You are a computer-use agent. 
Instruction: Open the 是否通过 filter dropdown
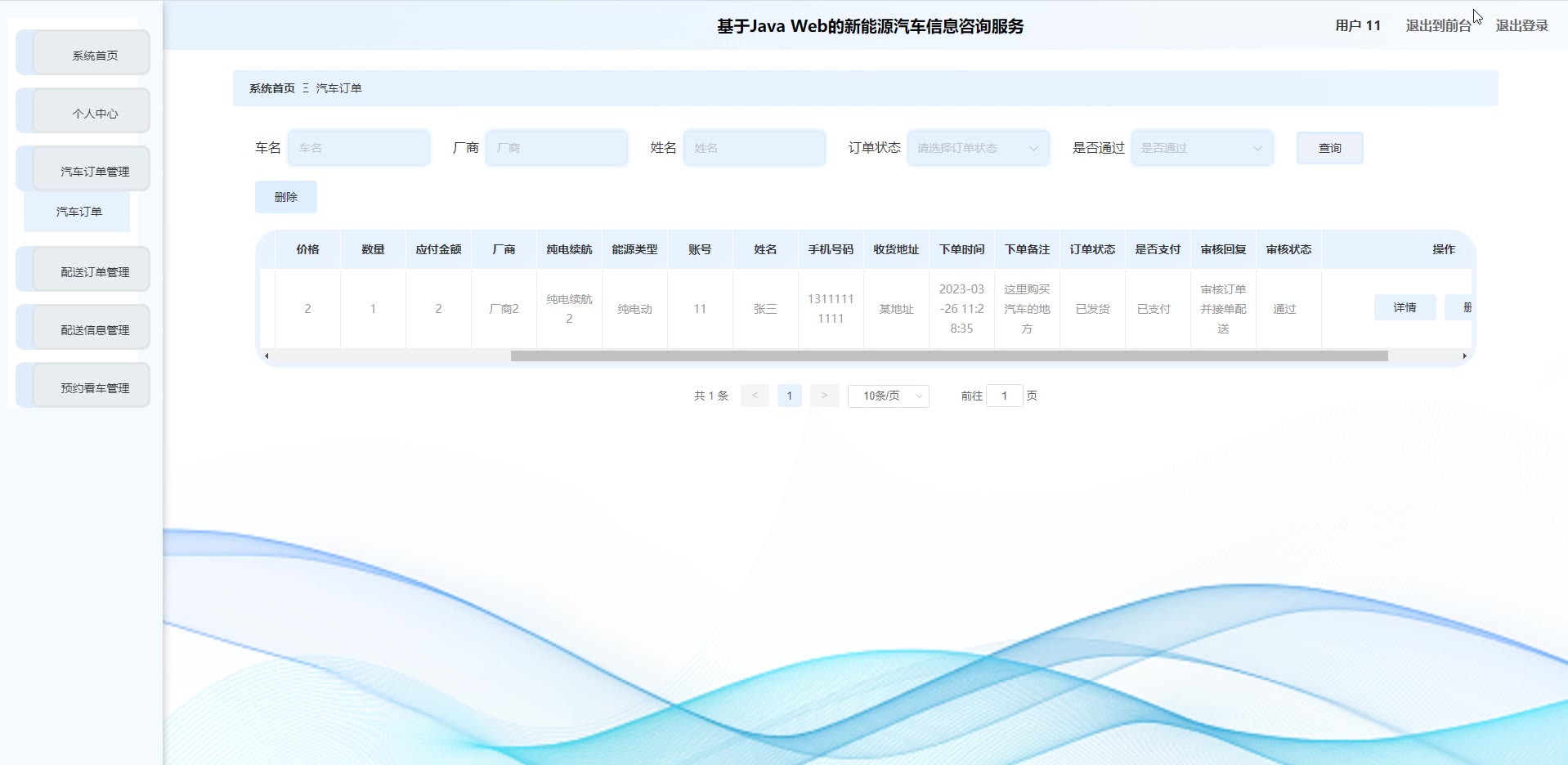pos(1202,148)
